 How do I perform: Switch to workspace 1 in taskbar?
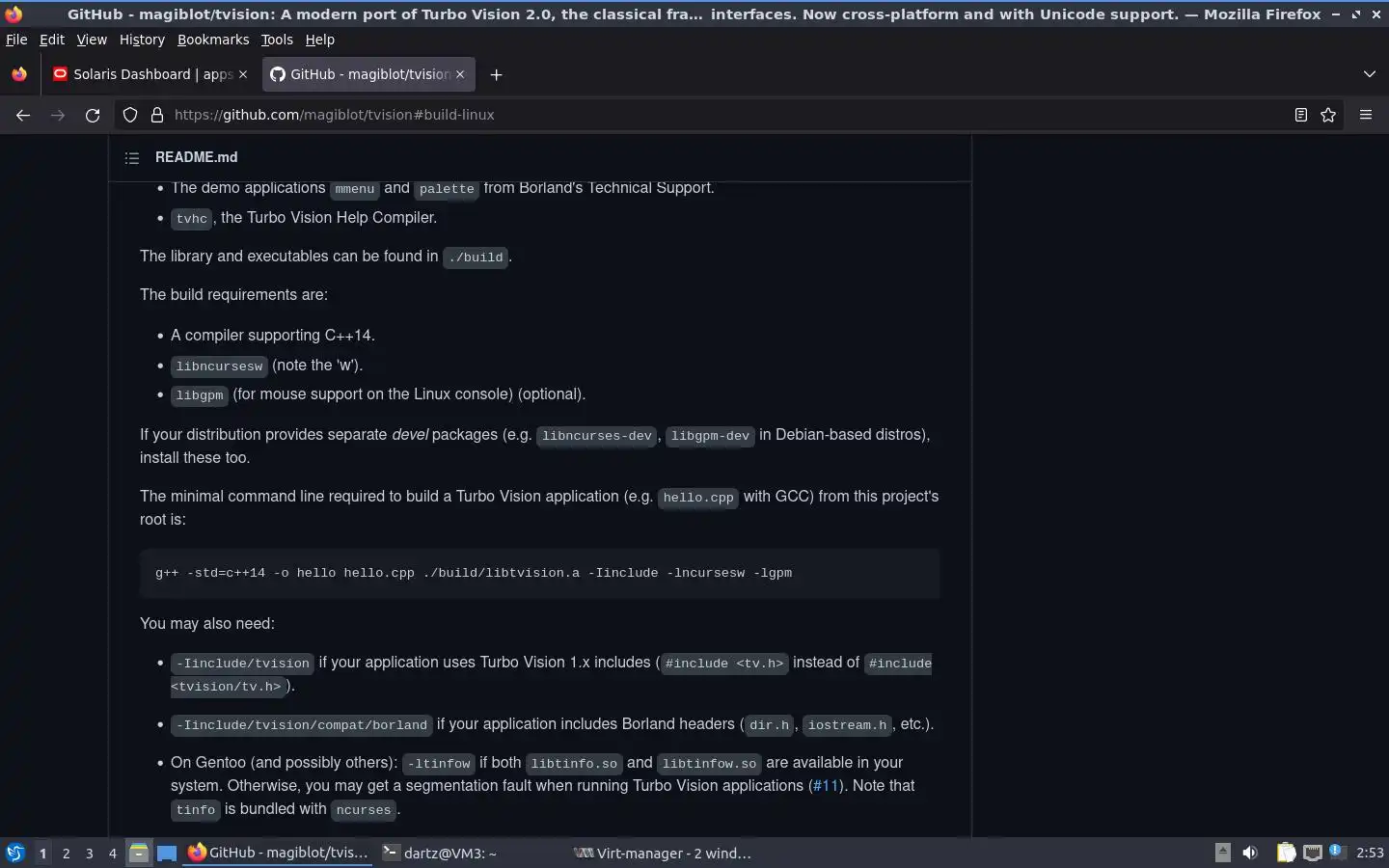[x=42, y=853]
